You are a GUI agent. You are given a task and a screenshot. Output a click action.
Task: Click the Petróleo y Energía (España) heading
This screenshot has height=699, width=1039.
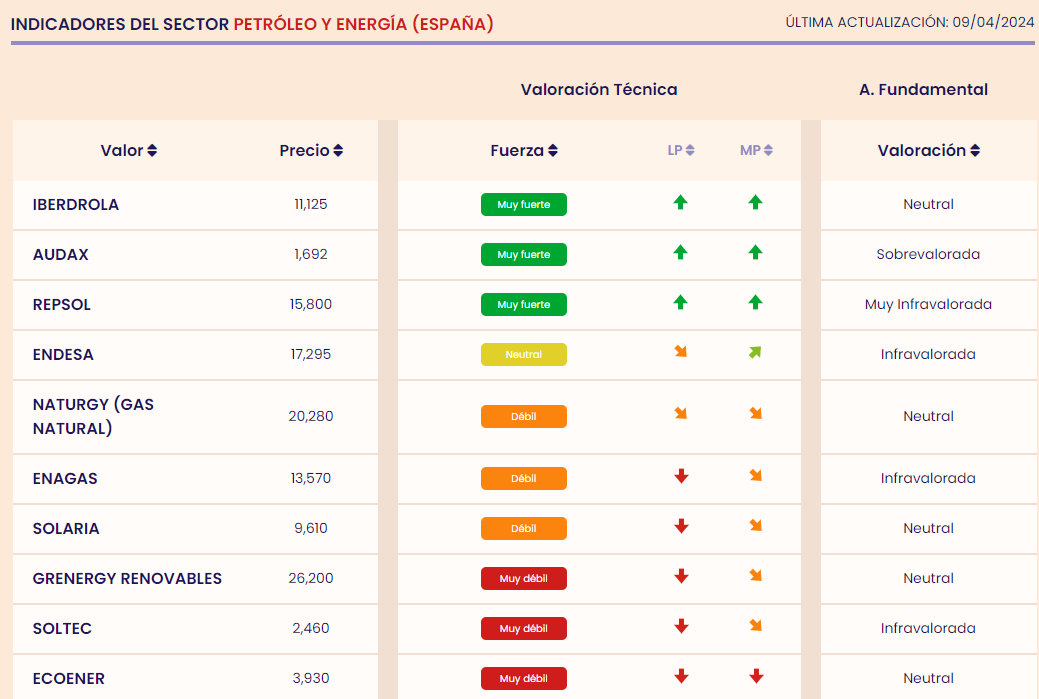363,23
